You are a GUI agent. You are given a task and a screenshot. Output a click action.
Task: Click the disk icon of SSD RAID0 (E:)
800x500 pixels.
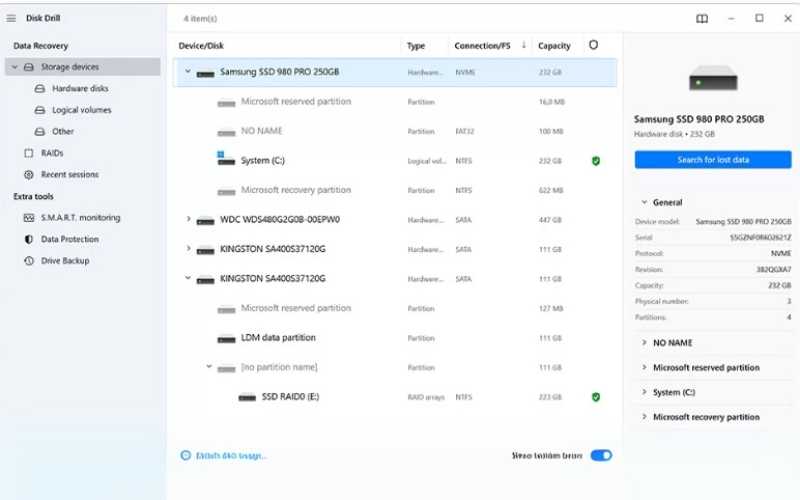pos(247,397)
